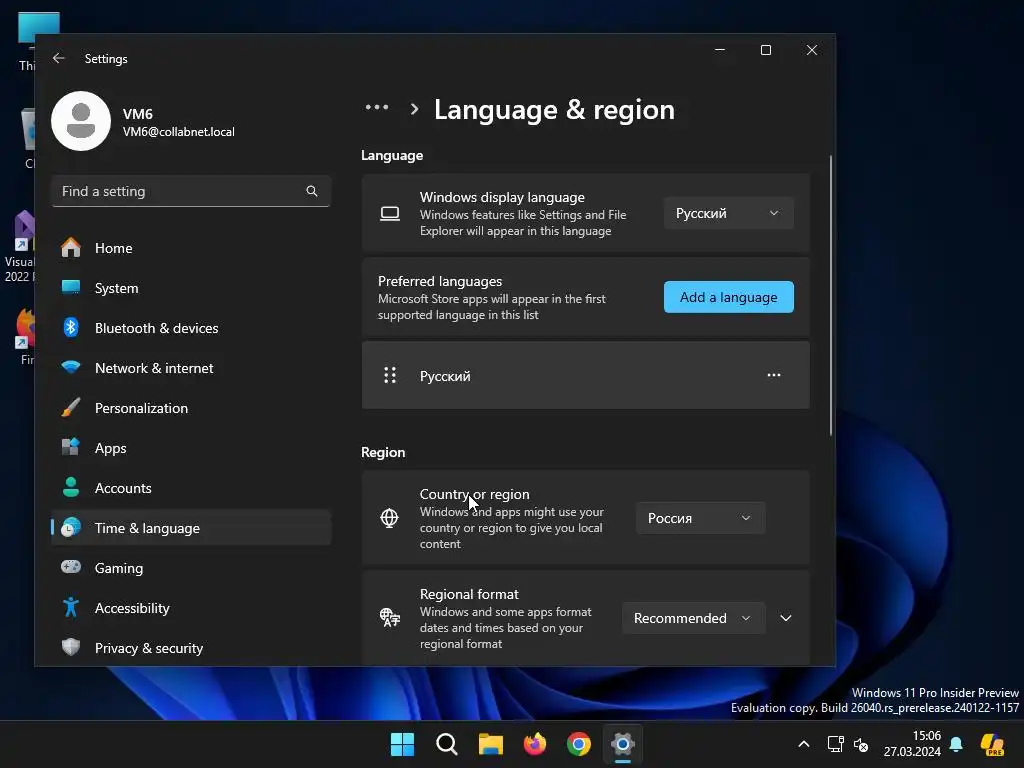Select Time & language in sidebar
Screen dimensions: 1024x768
191,527
